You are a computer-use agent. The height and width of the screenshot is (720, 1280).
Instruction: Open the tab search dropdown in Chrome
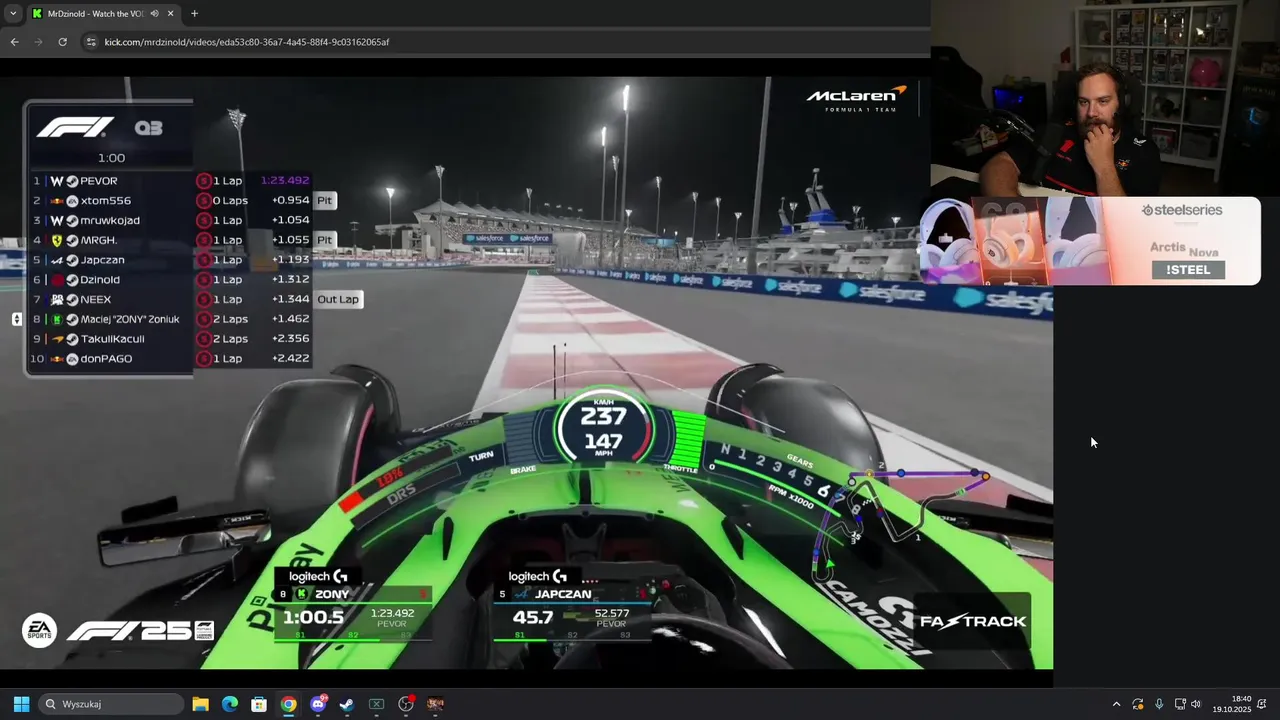tap(13, 13)
